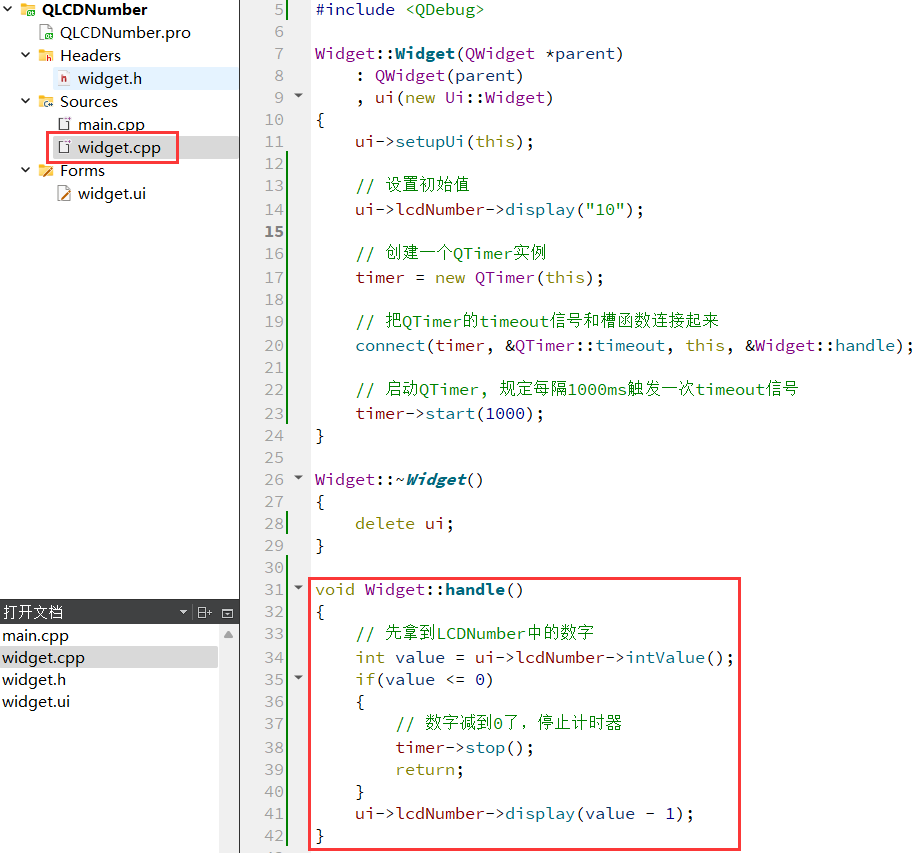The height and width of the screenshot is (853, 923).
Task: Fold the constructor at line 9
Action: pyautogui.click(x=298, y=95)
